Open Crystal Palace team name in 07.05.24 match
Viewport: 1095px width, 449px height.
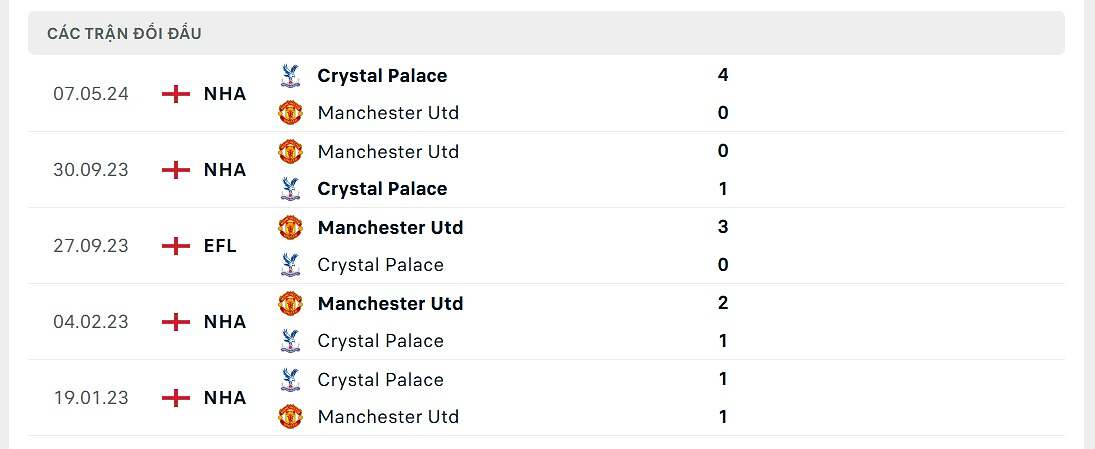pos(382,76)
